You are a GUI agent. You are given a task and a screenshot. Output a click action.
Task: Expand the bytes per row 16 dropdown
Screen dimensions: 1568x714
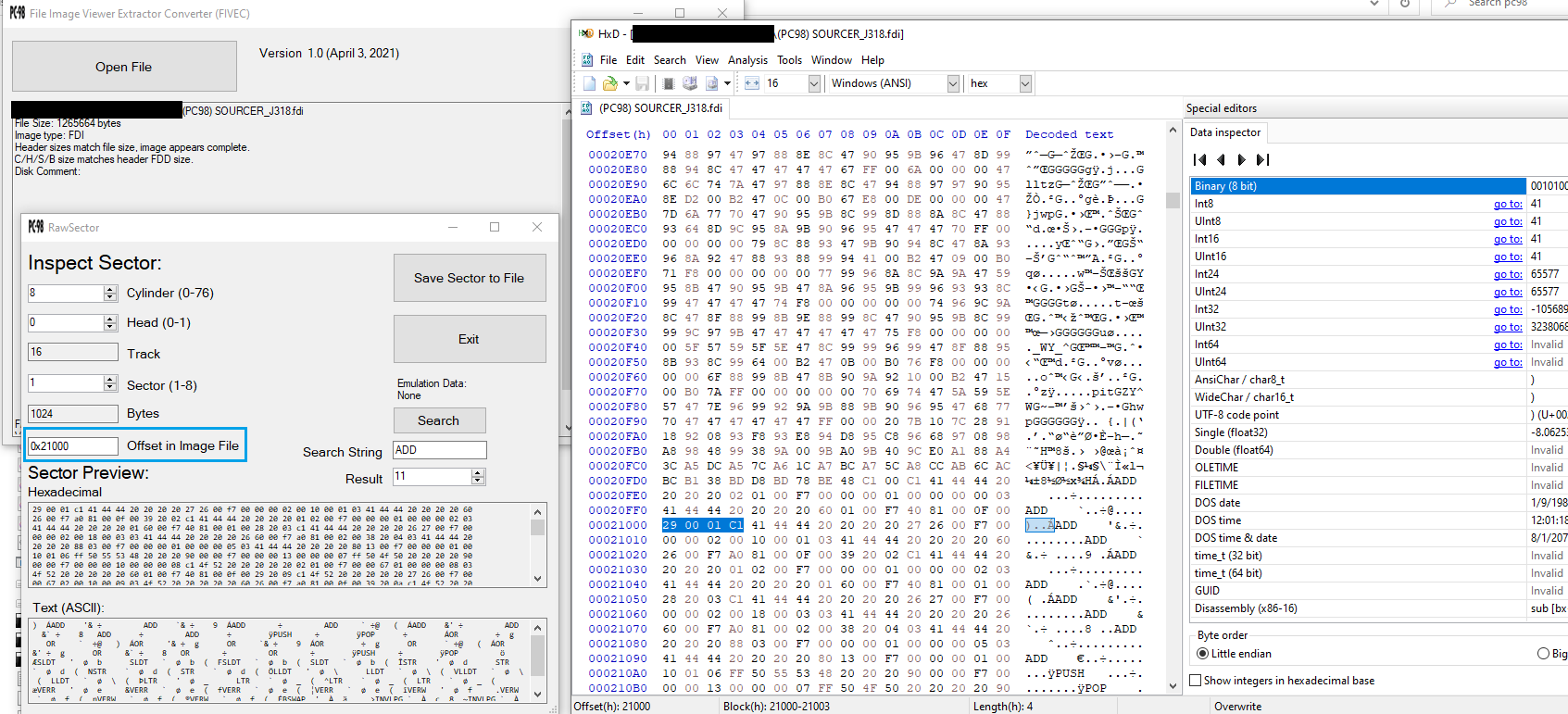pos(814,83)
